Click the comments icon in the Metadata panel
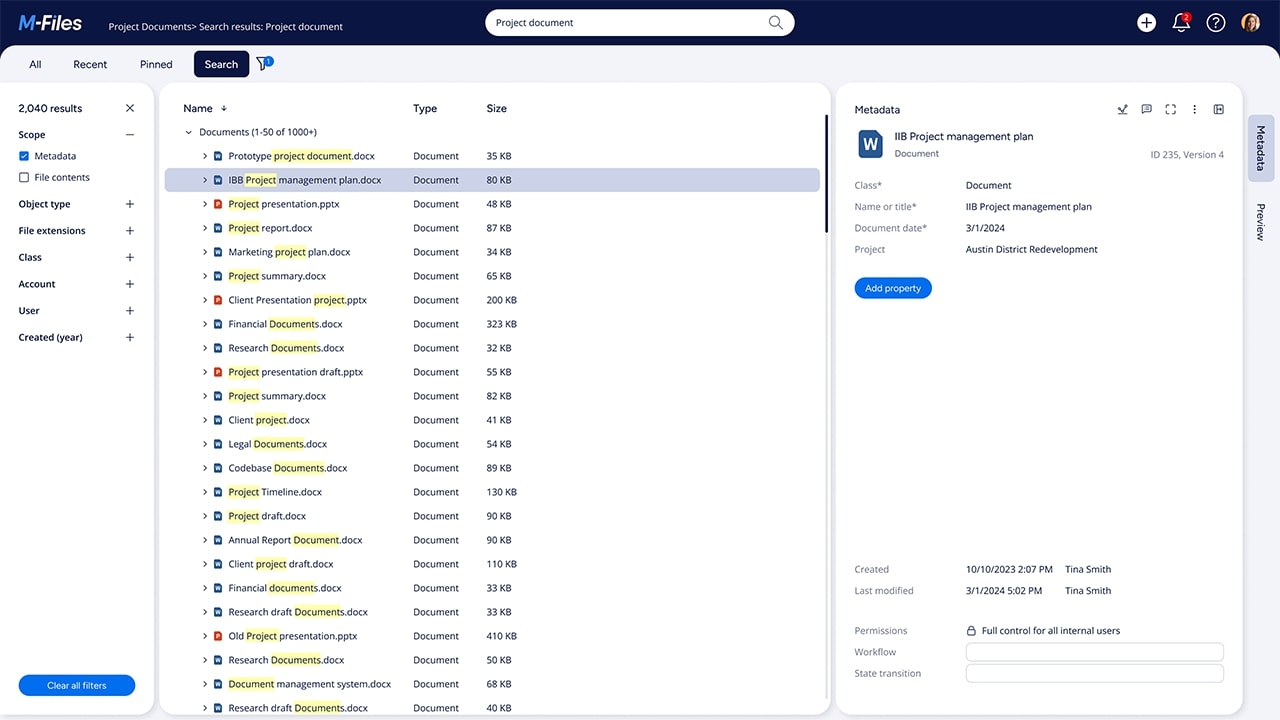This screenshot has height=720, width=1280. point(1146,110)
